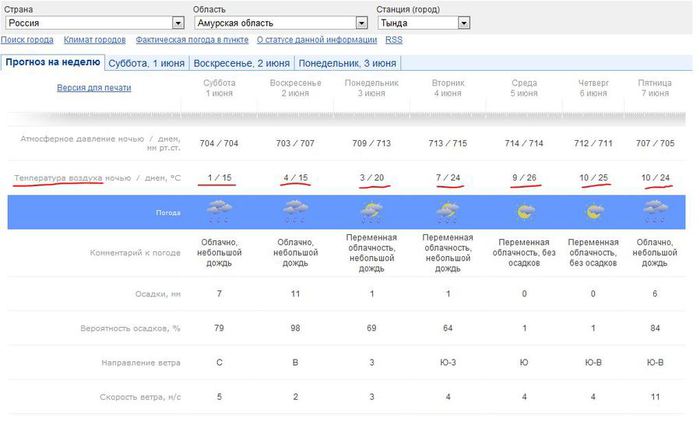700x421 pixels.
Task: Open О статусе данной информации link
Action: pyautogui.click(x=317, y=40)
